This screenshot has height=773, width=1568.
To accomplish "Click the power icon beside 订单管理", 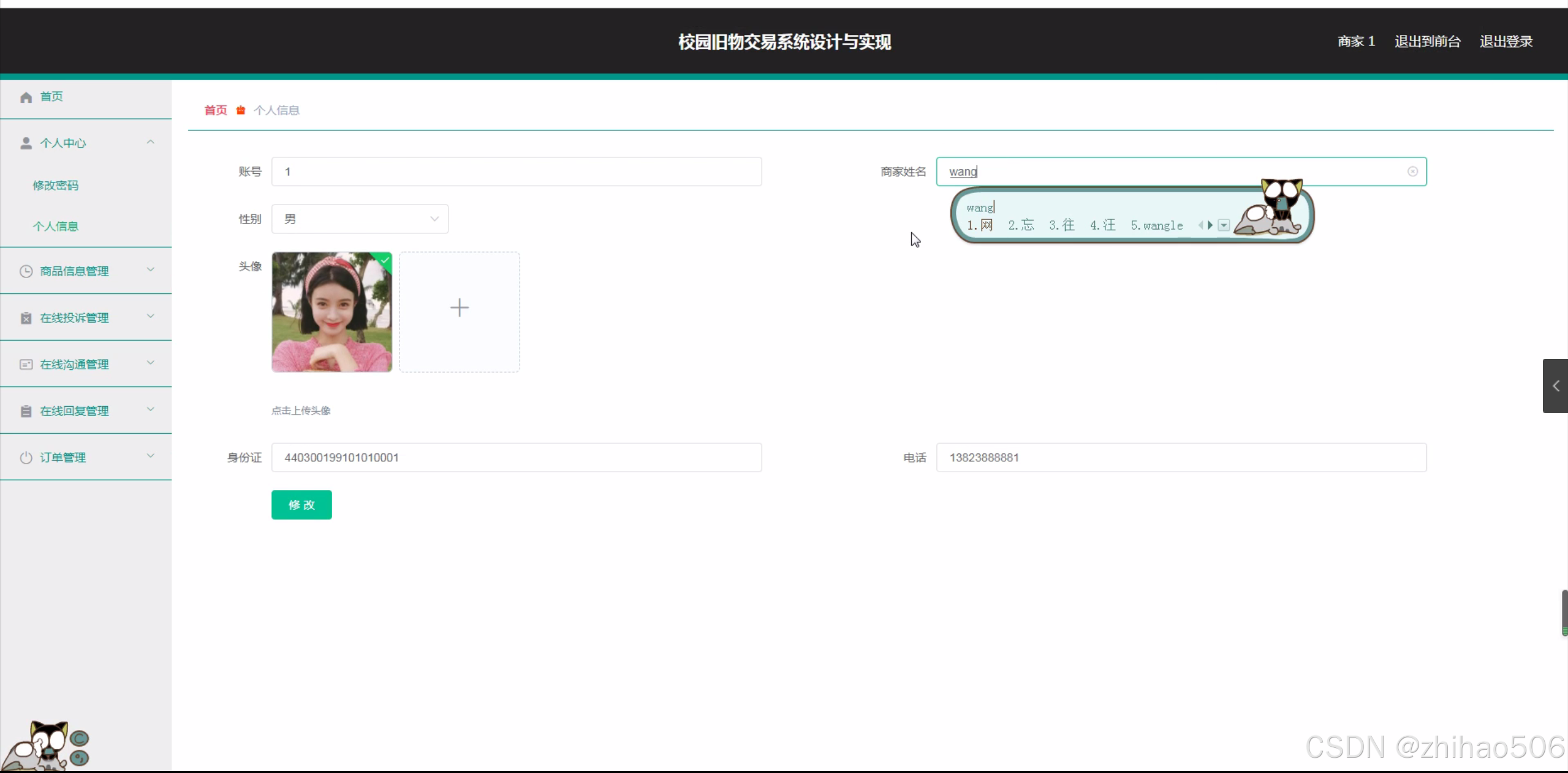I will click(x=26, y=458).
